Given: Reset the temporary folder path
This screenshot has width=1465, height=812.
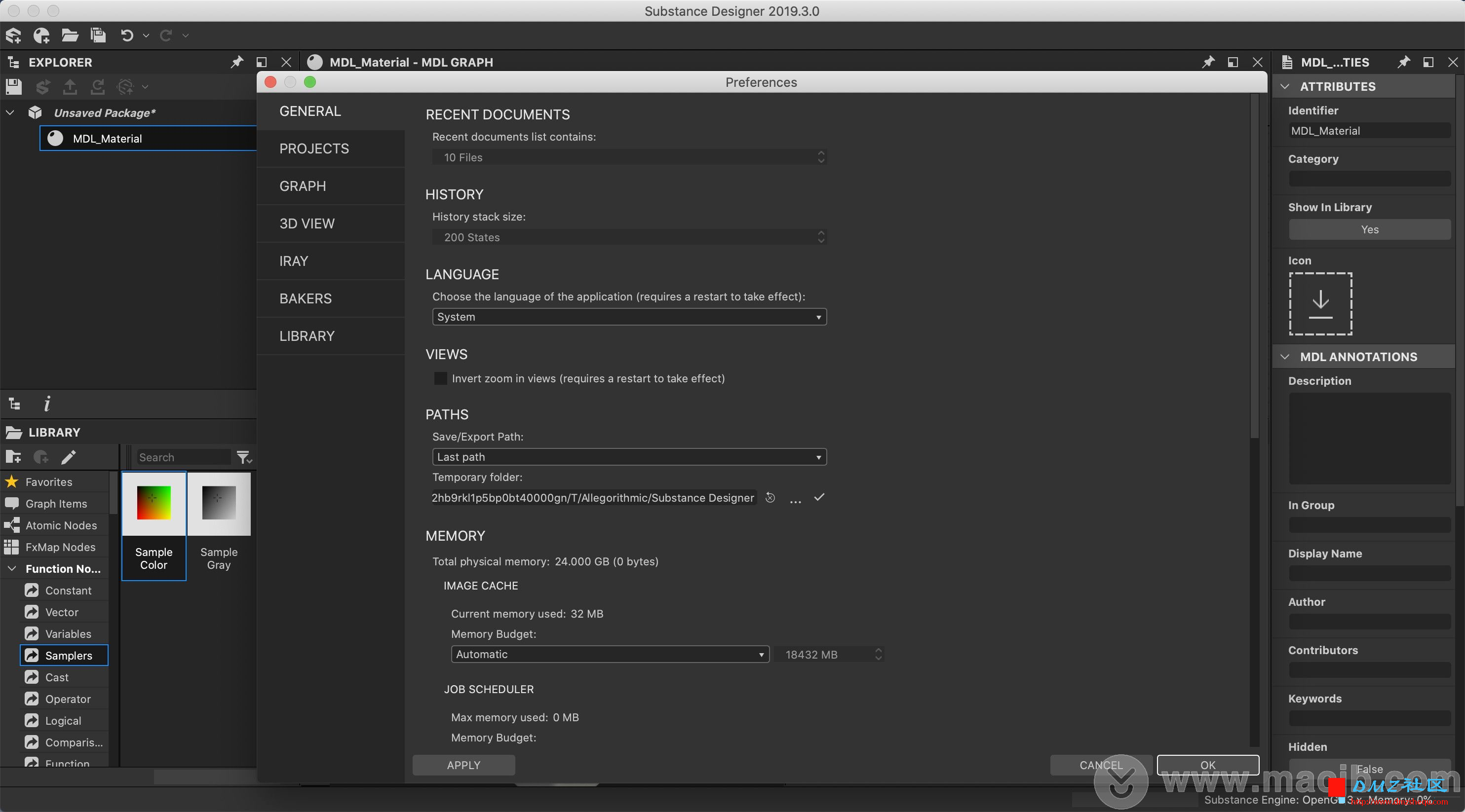Looking at the screenshot, I should click(x=770, y=498).
